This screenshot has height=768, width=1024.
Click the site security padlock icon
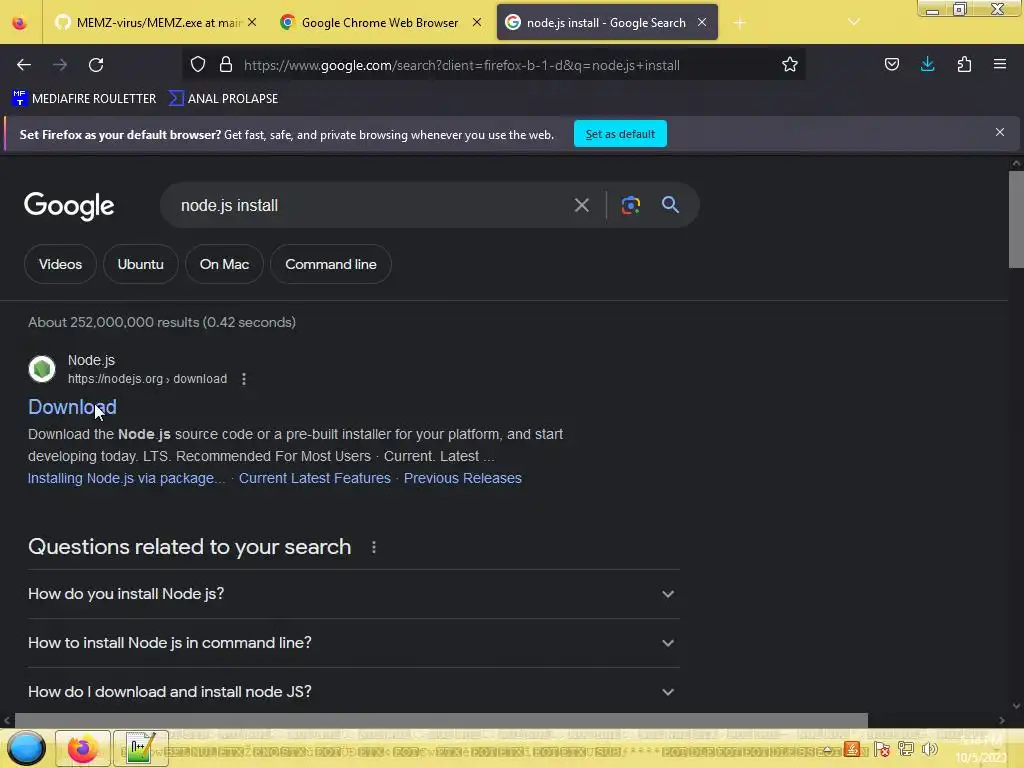pyautogui.click(x=226, y=65)
